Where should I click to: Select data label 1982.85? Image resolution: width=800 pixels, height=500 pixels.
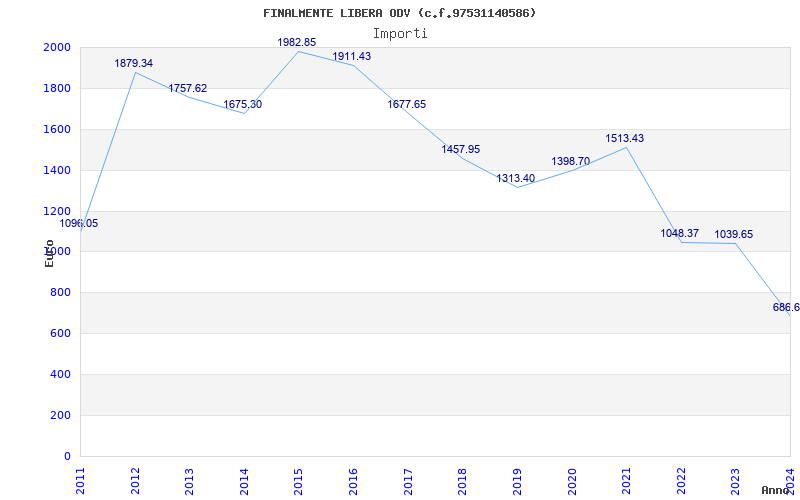296,42
